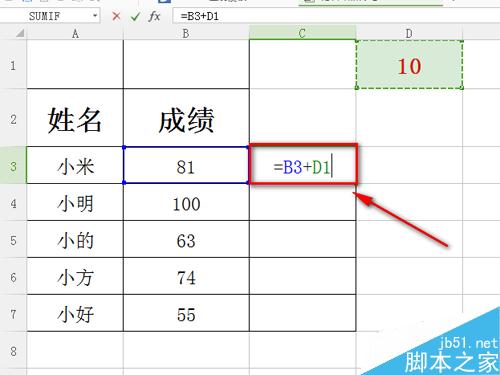Select column A header
This screenshot has width=500, height=375.
pos(75,33)
